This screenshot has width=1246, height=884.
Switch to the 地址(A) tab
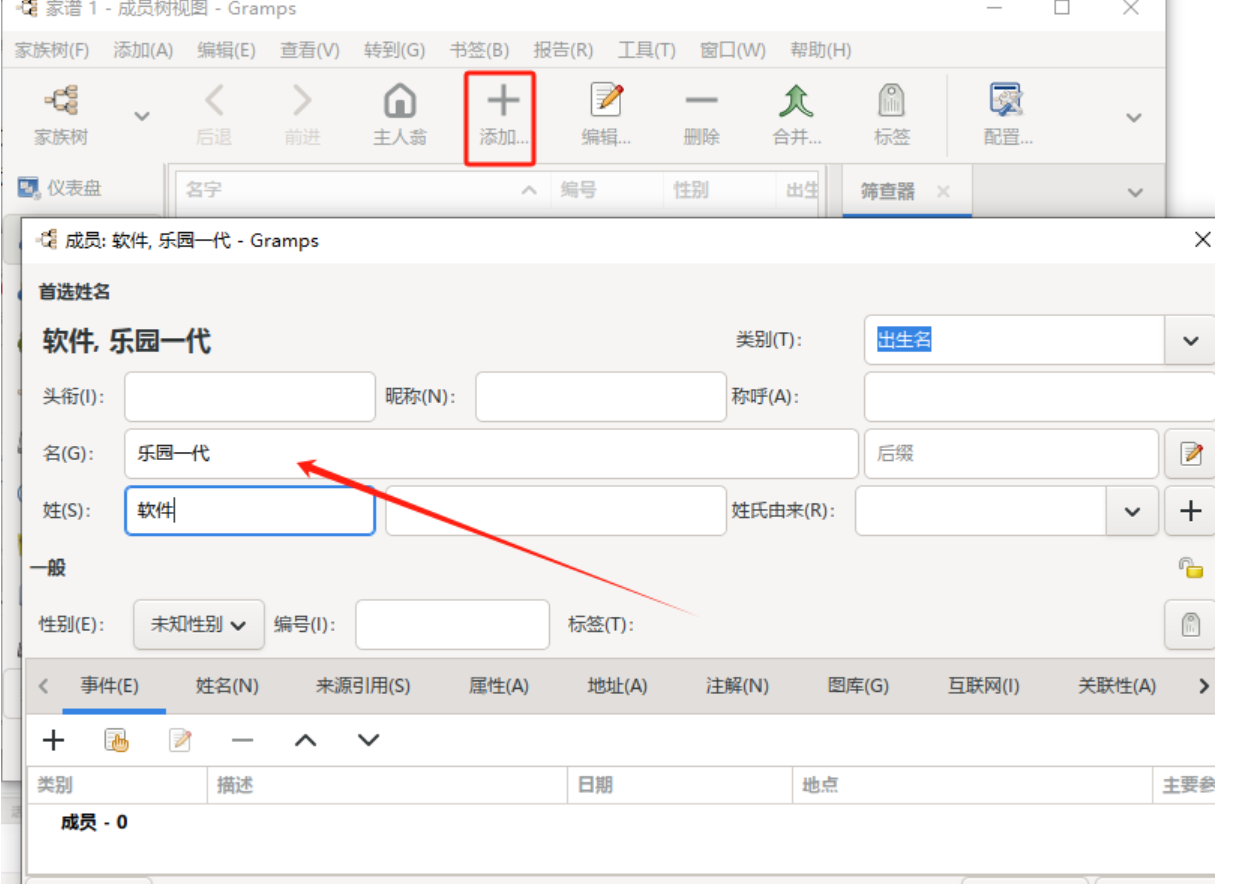coord(617,686)
